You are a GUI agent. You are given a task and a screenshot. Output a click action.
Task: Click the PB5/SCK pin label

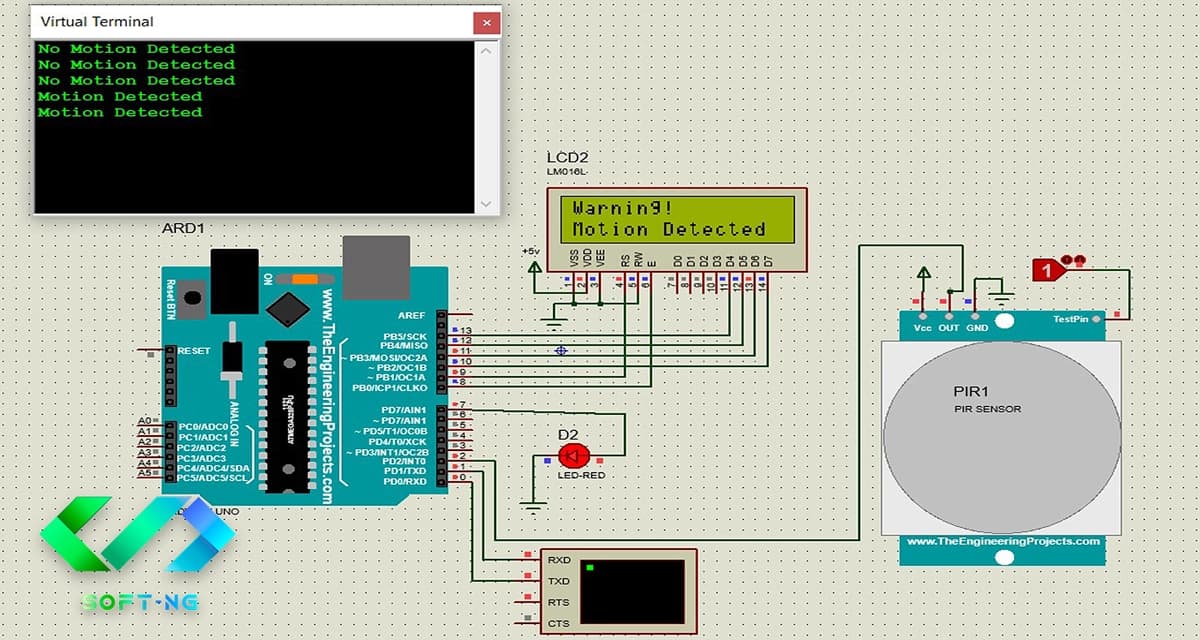tap(405, 336)
